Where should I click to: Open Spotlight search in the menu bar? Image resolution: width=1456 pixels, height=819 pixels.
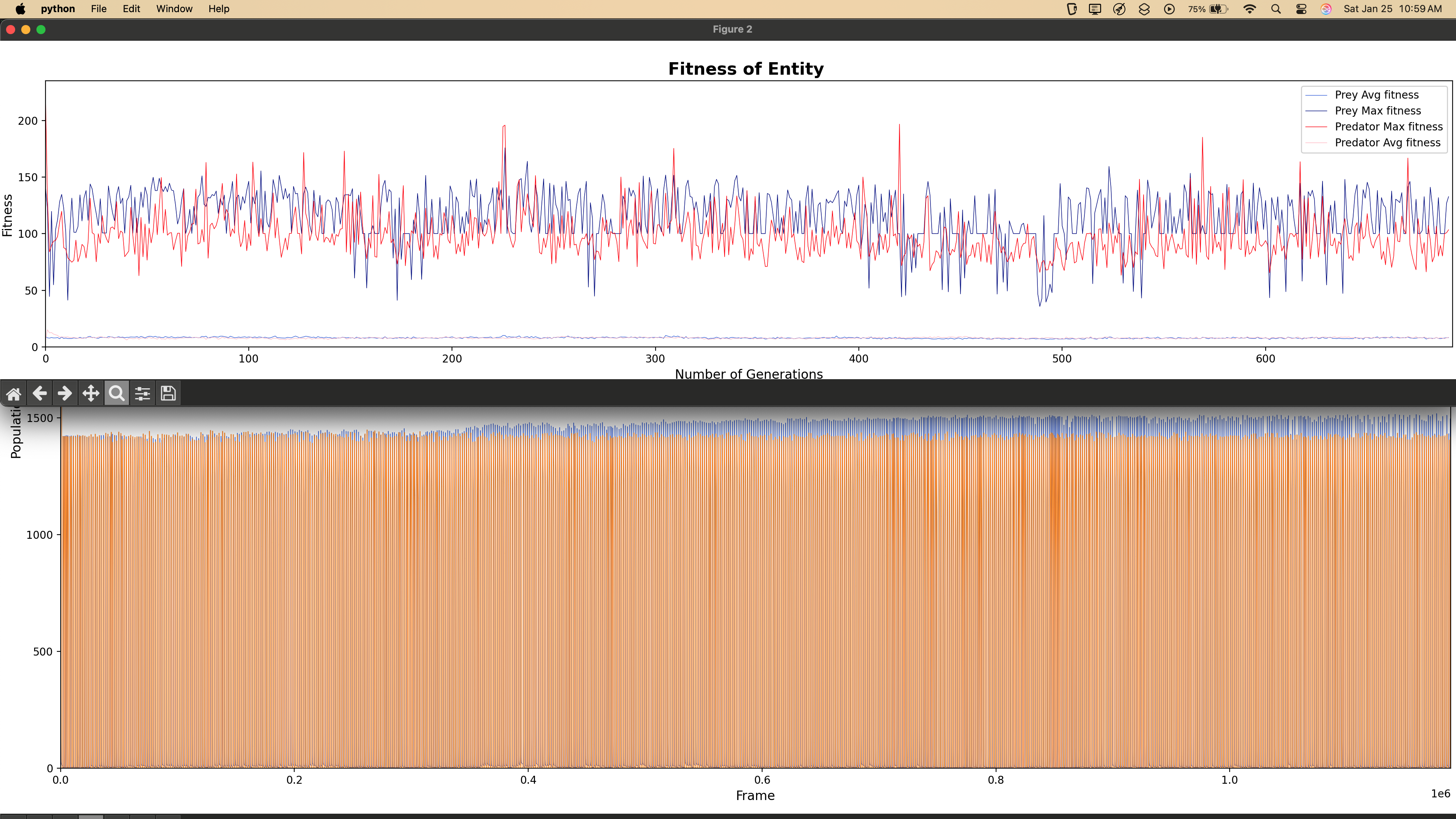click(1276, 8)
